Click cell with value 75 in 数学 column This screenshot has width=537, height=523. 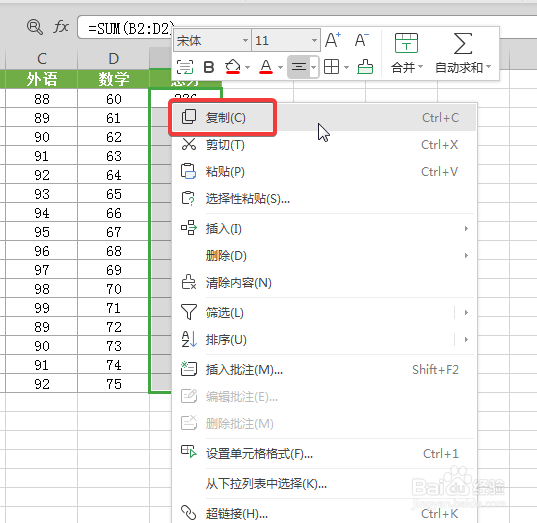tap(113, 384)
